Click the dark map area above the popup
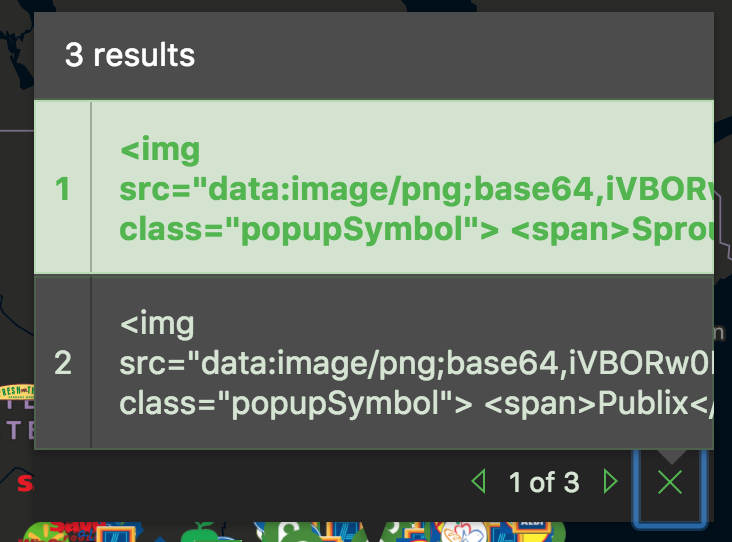The height and width of the screenshot is (542, 732). coord(366,6)
